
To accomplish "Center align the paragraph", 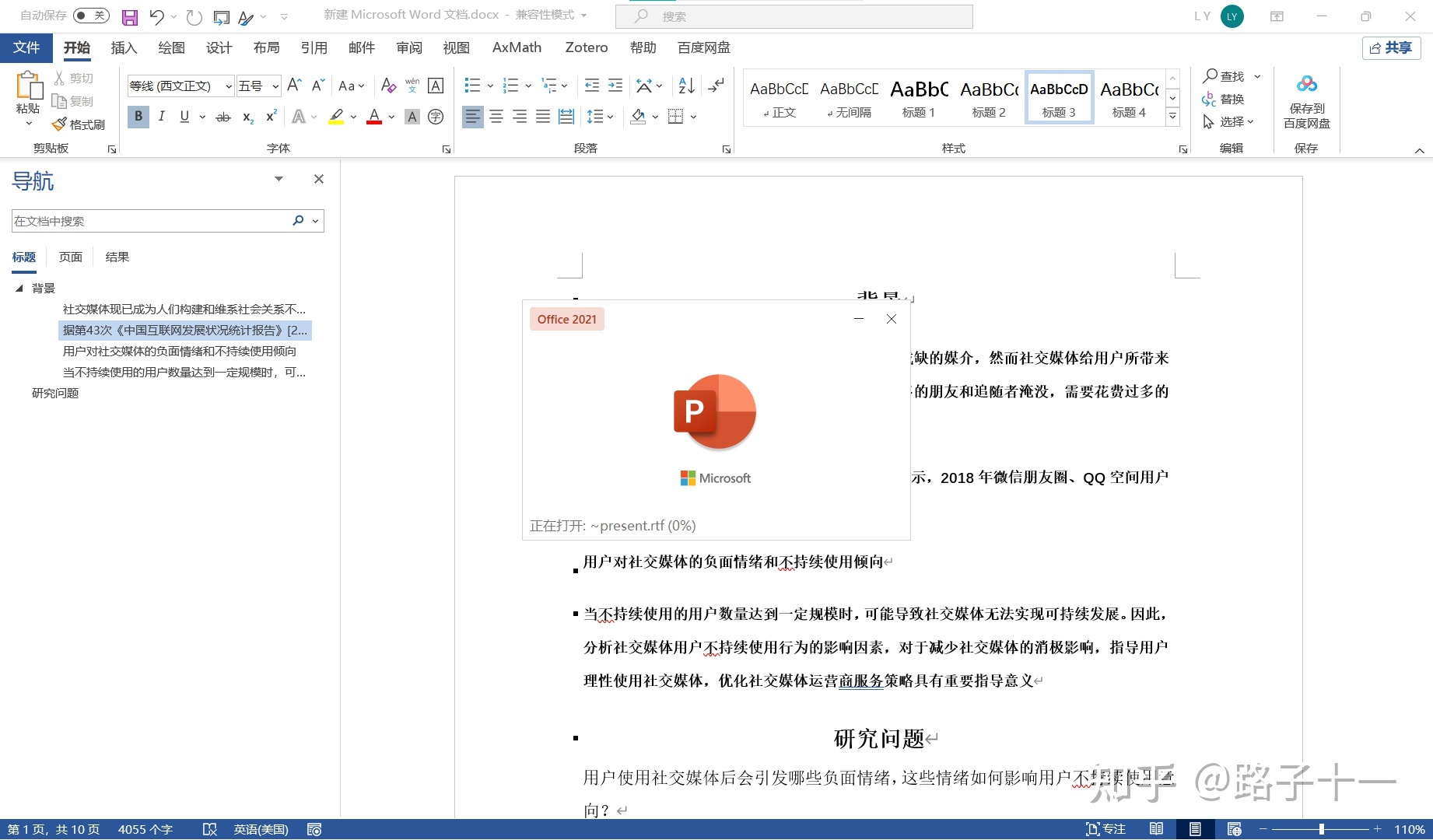I will [496, 117].
